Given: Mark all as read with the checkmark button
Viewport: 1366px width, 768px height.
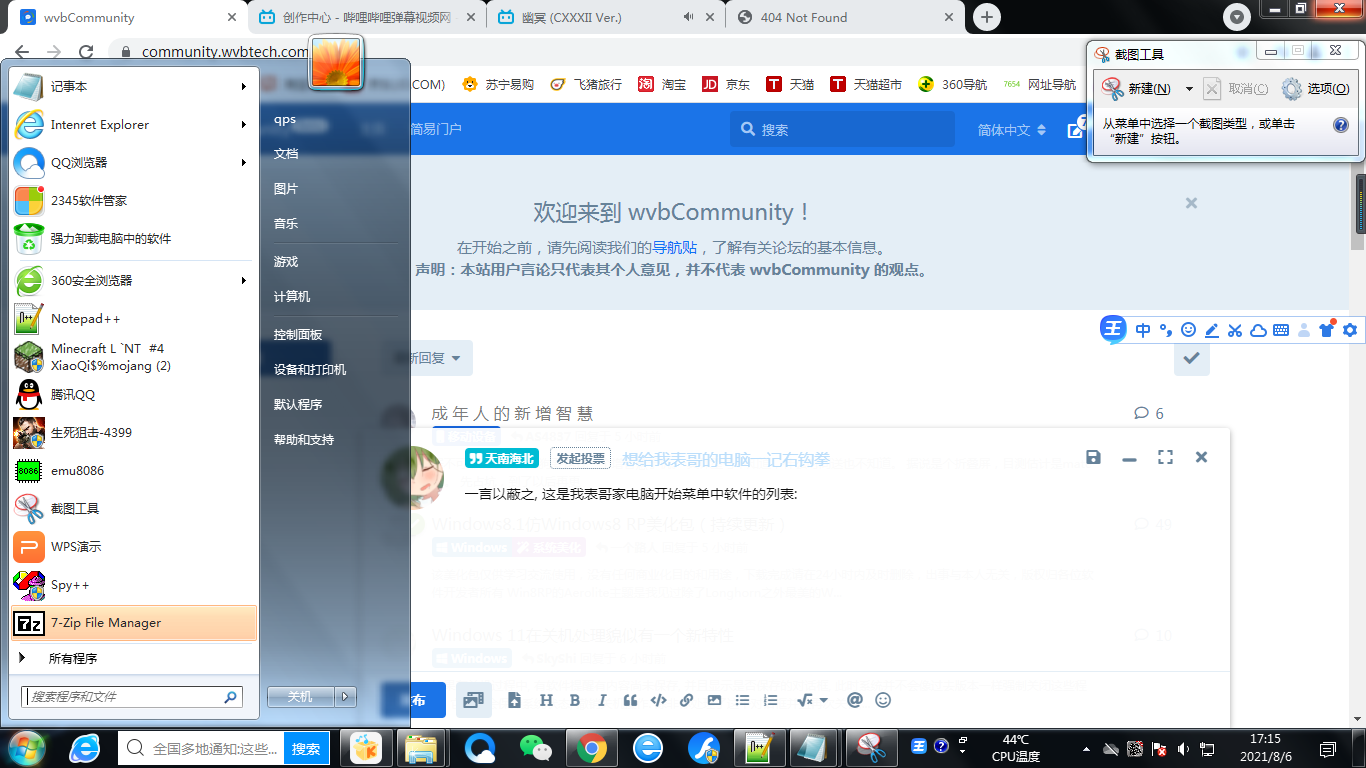Looking at the screenshot, I should pos(1191,358).
